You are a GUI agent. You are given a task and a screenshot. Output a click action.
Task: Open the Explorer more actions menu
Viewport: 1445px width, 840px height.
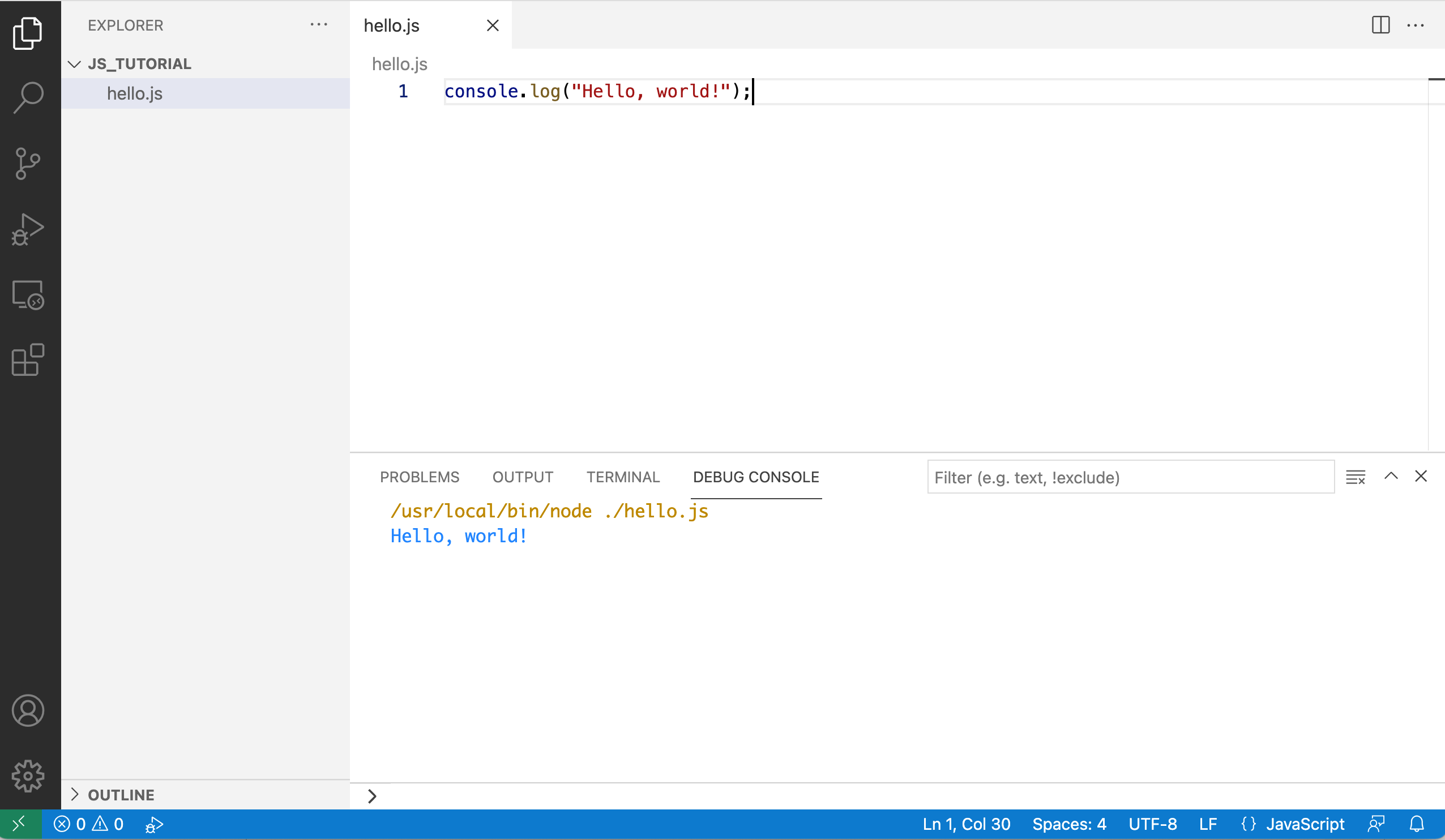click(319, 25)
